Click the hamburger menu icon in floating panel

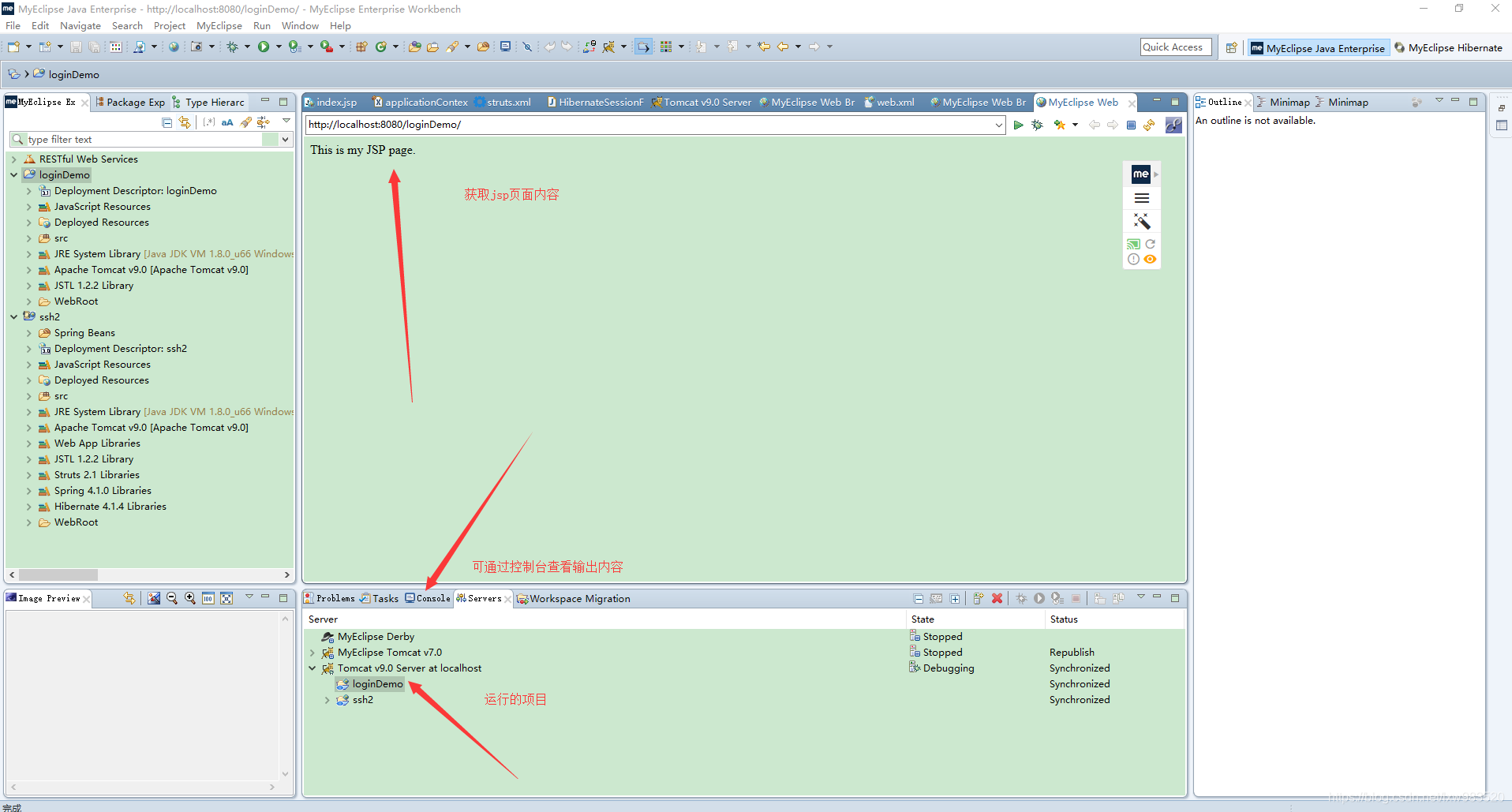pyautogui.click(x=1142, y=198)
